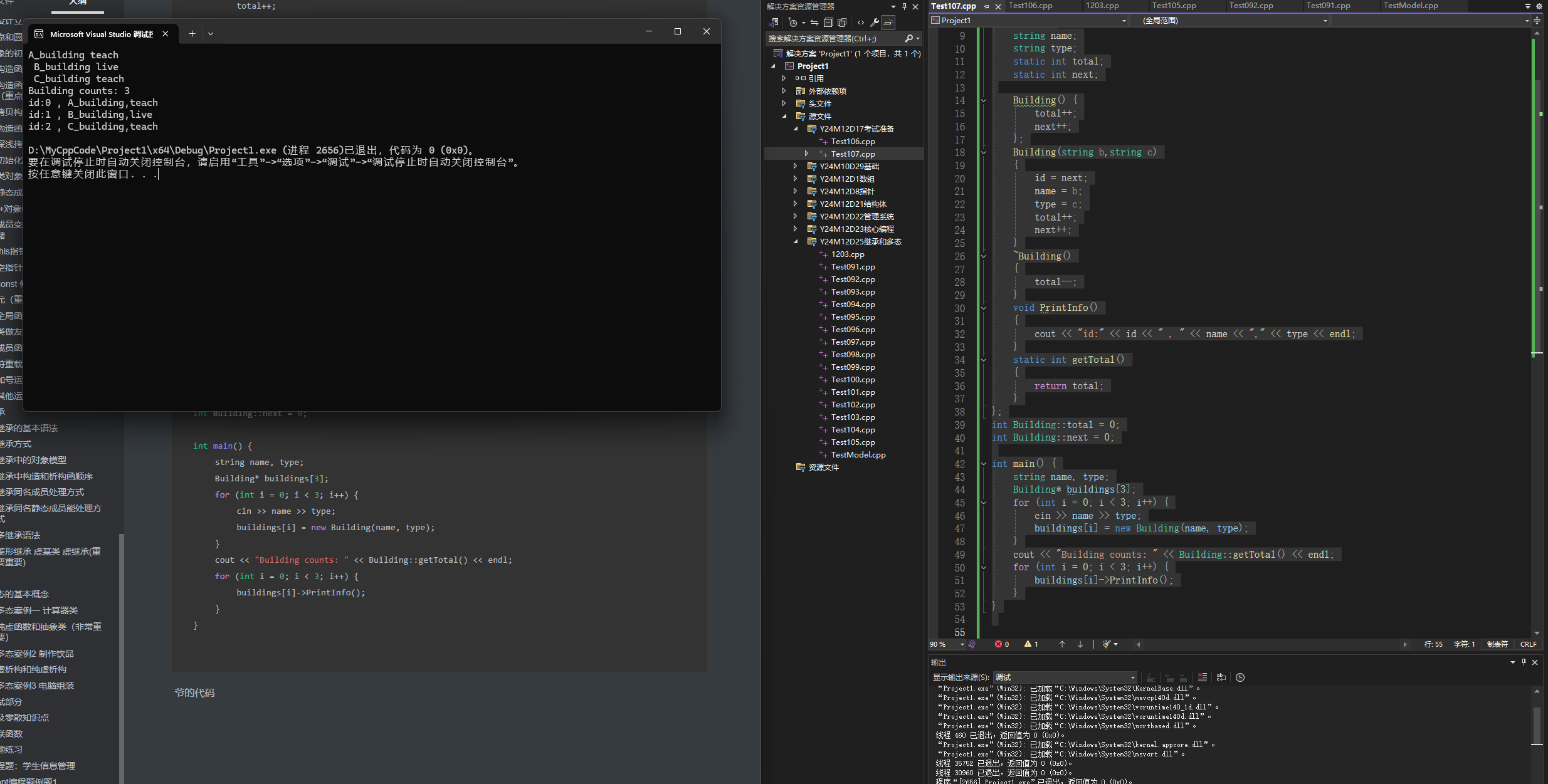
Task: Open Test099.cpp in Solution Explorer
Action: click(853, 367)
